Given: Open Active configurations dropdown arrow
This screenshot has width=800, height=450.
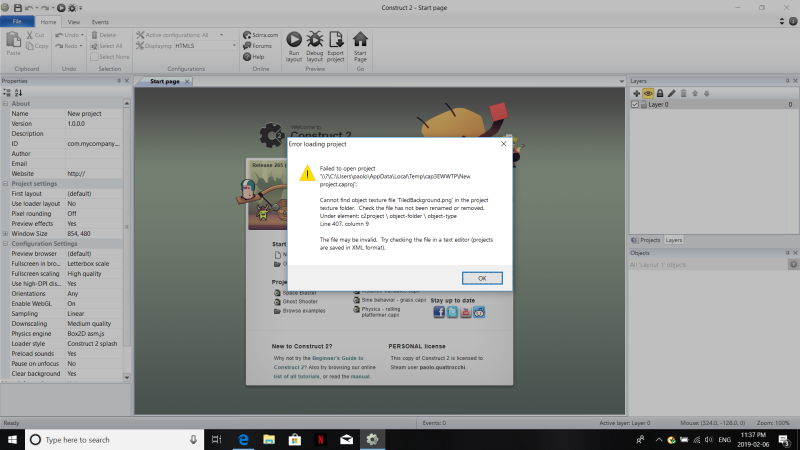Looking at the screenshot, I should coord(221,35).
